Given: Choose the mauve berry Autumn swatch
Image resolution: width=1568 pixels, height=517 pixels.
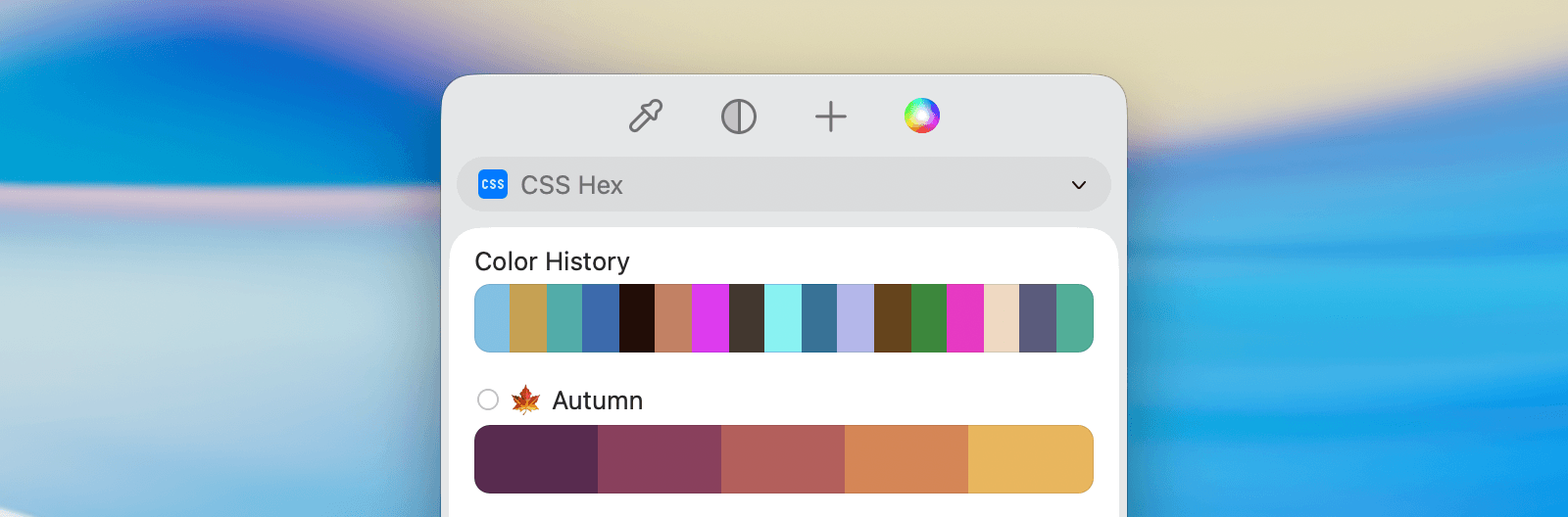Looking at the screenshot, I should 660,459.
